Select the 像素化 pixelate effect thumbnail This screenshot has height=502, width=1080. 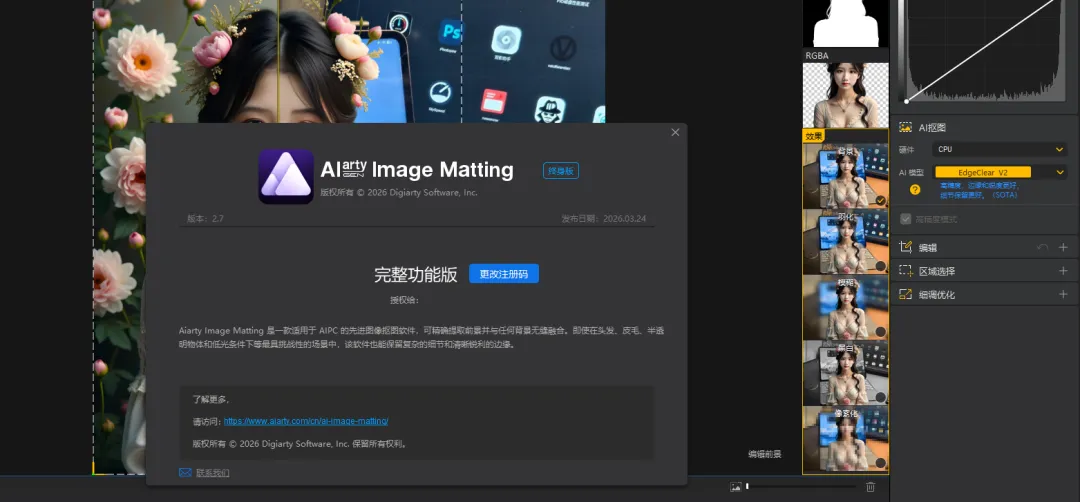pyautogui.click(x=845, y=439)
